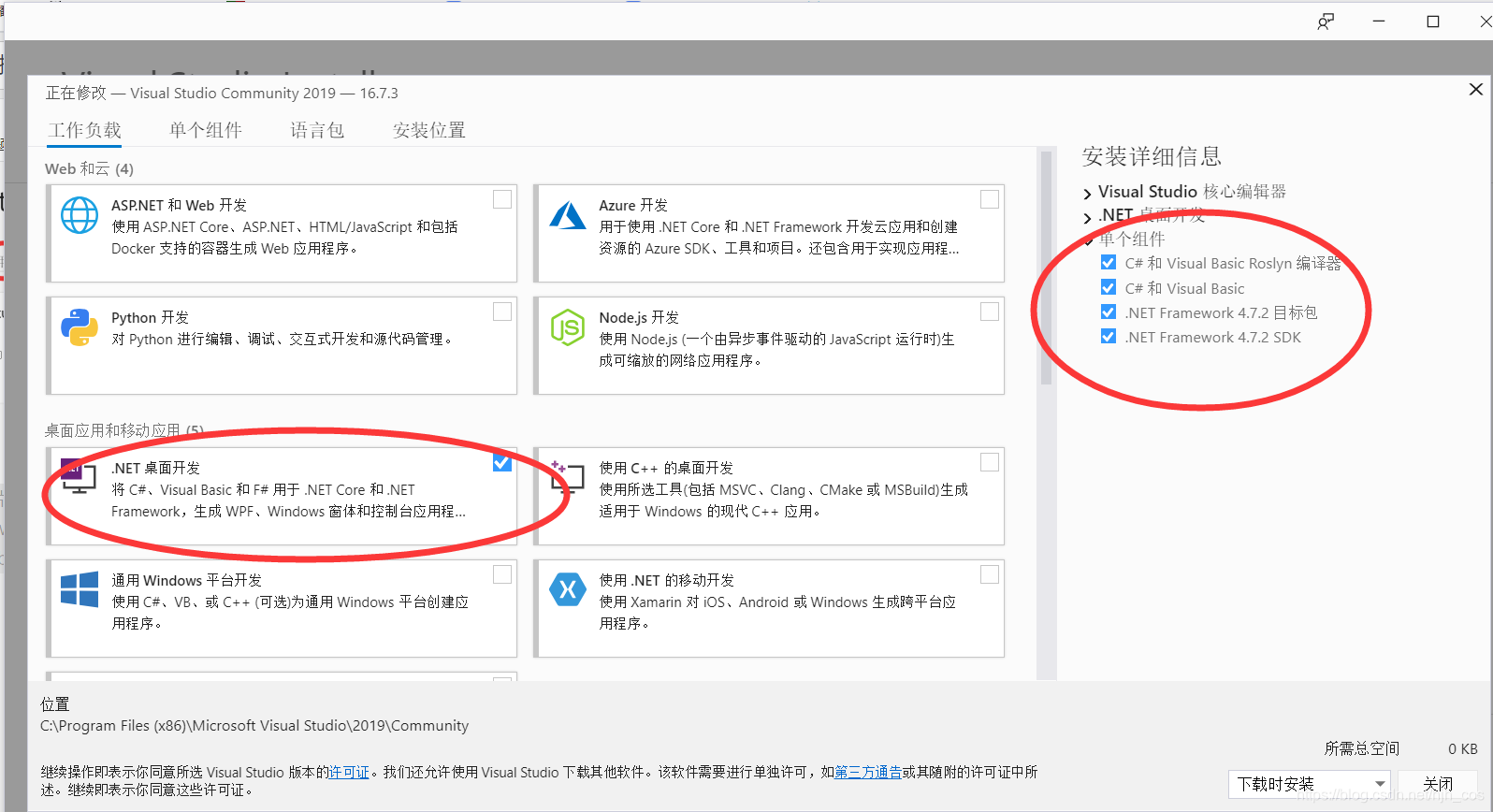Click the ASP.NET globe icon
The height and width of the screenshot is (812, 1493).
click(x=80, y=215)
